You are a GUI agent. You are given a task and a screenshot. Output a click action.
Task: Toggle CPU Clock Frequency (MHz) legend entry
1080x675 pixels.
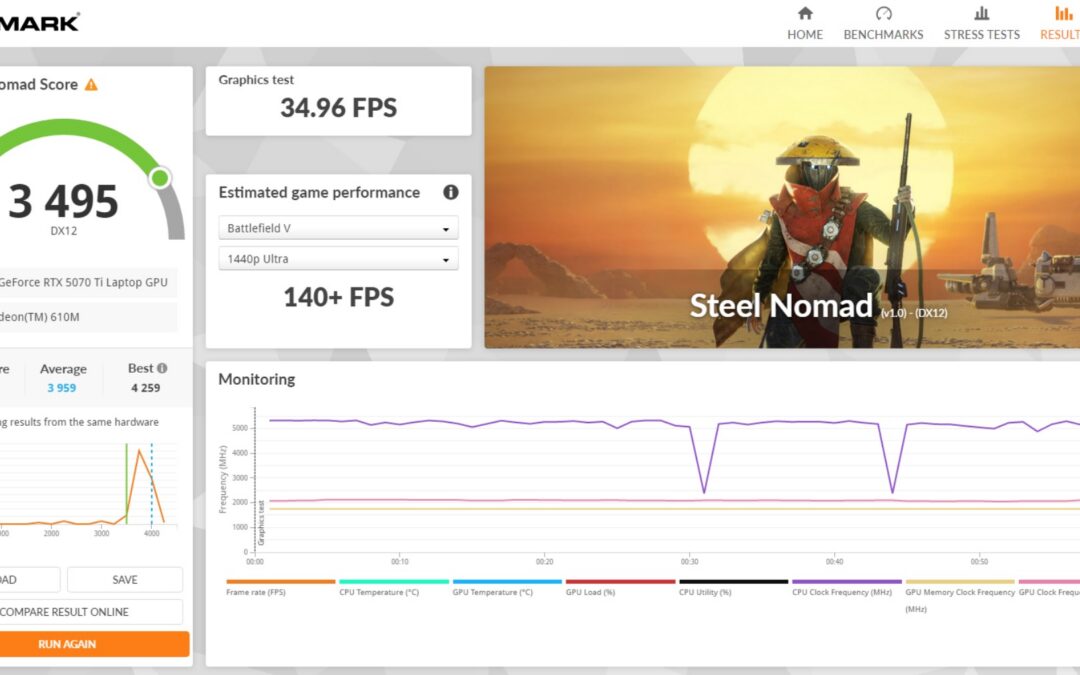click(841, 592)
